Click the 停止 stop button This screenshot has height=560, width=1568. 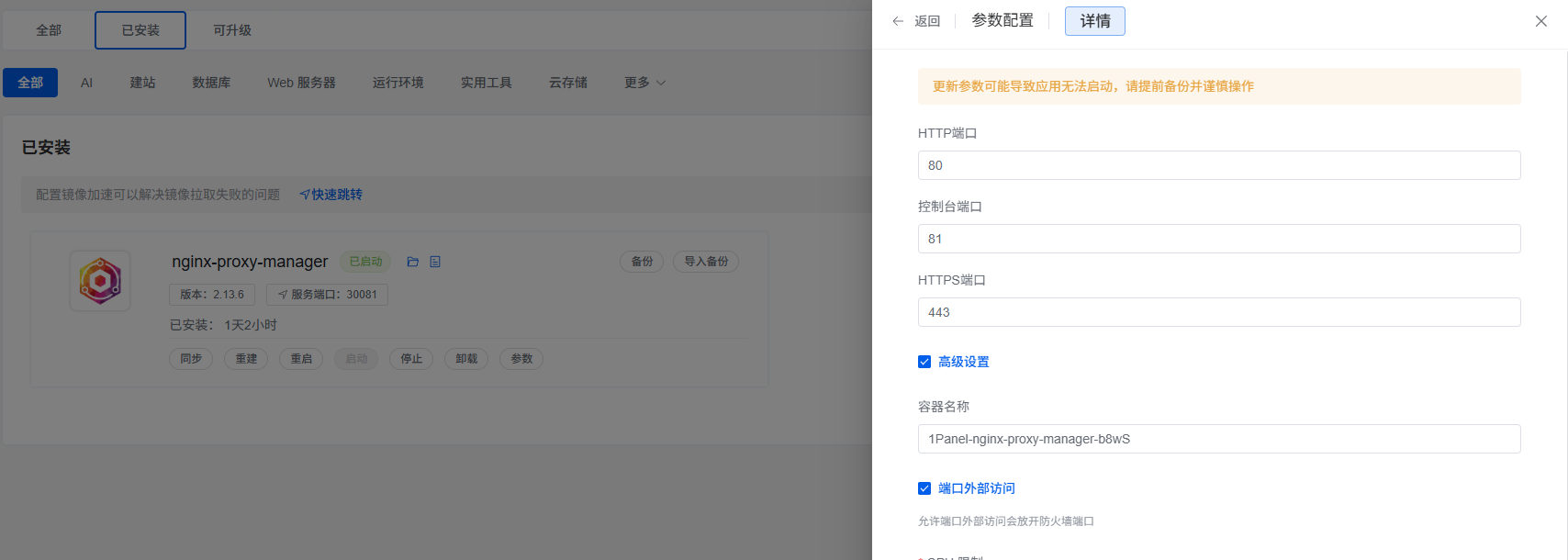pos(411,359)
